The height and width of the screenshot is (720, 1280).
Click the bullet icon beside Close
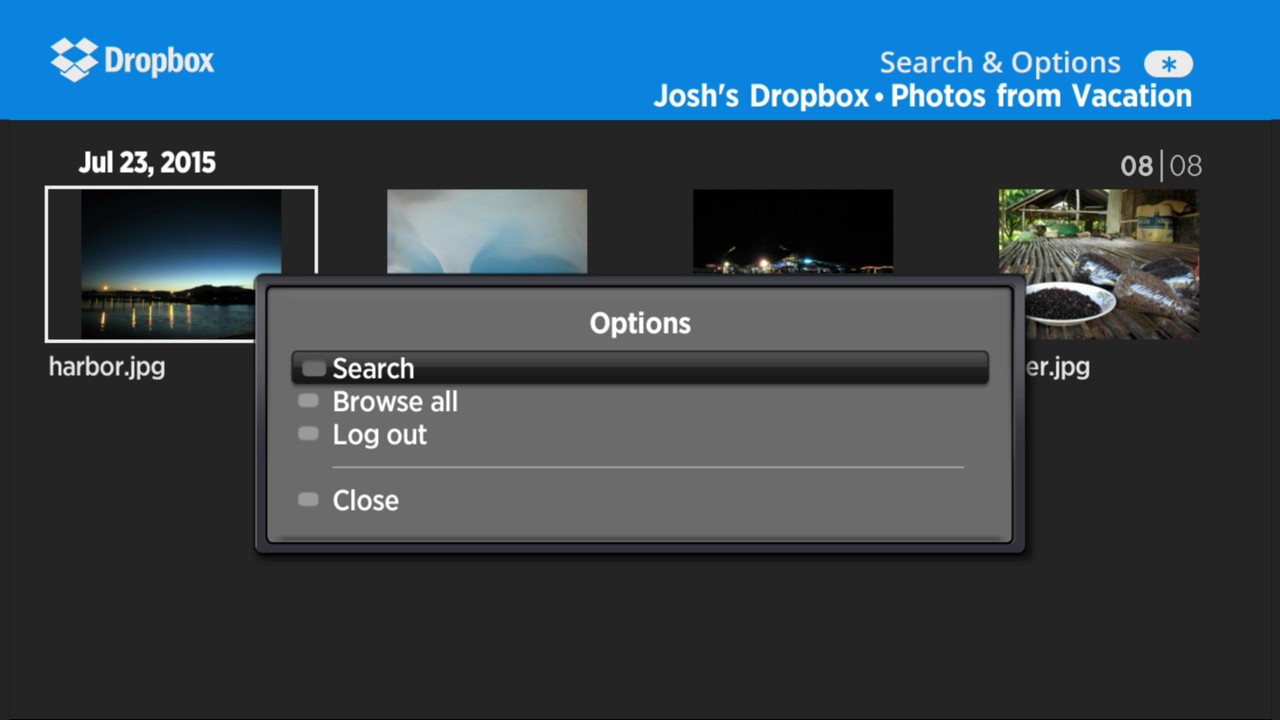tap(308, 500)
